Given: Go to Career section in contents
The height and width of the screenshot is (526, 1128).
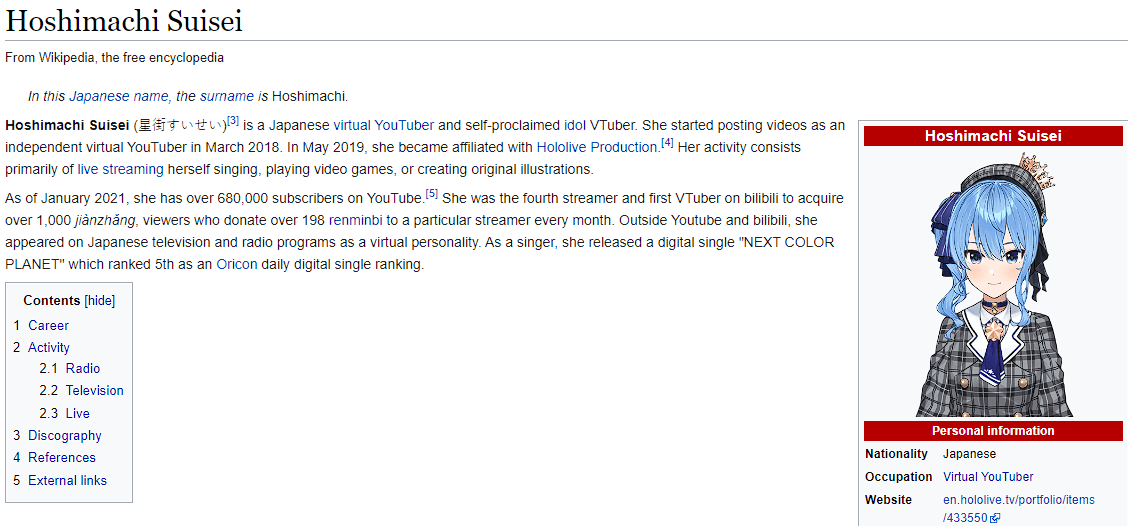Looking at the screenshot, I should click(48, 325).
